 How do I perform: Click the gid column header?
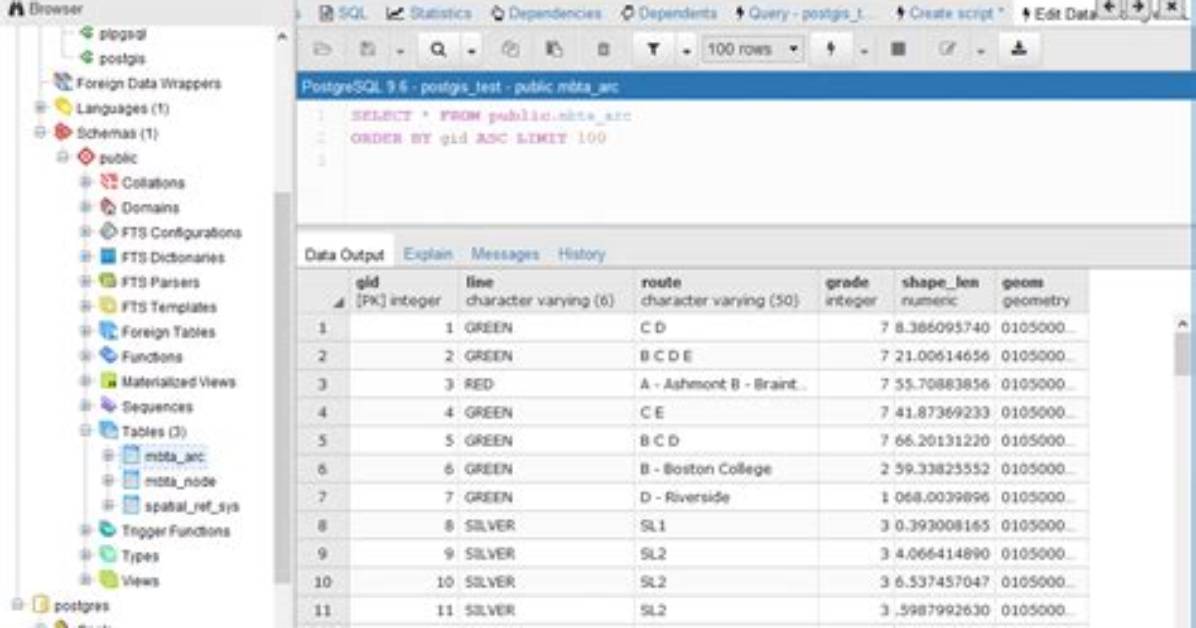coord(403,291)
